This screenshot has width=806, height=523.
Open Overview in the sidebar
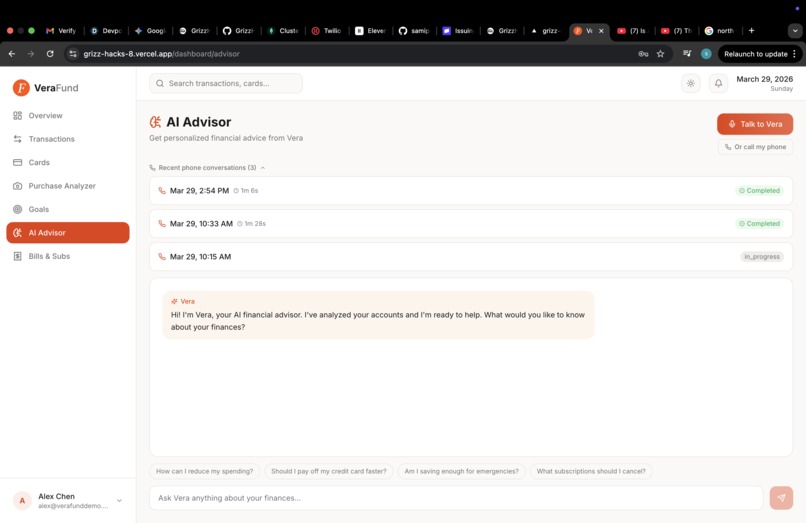point(68,116)
